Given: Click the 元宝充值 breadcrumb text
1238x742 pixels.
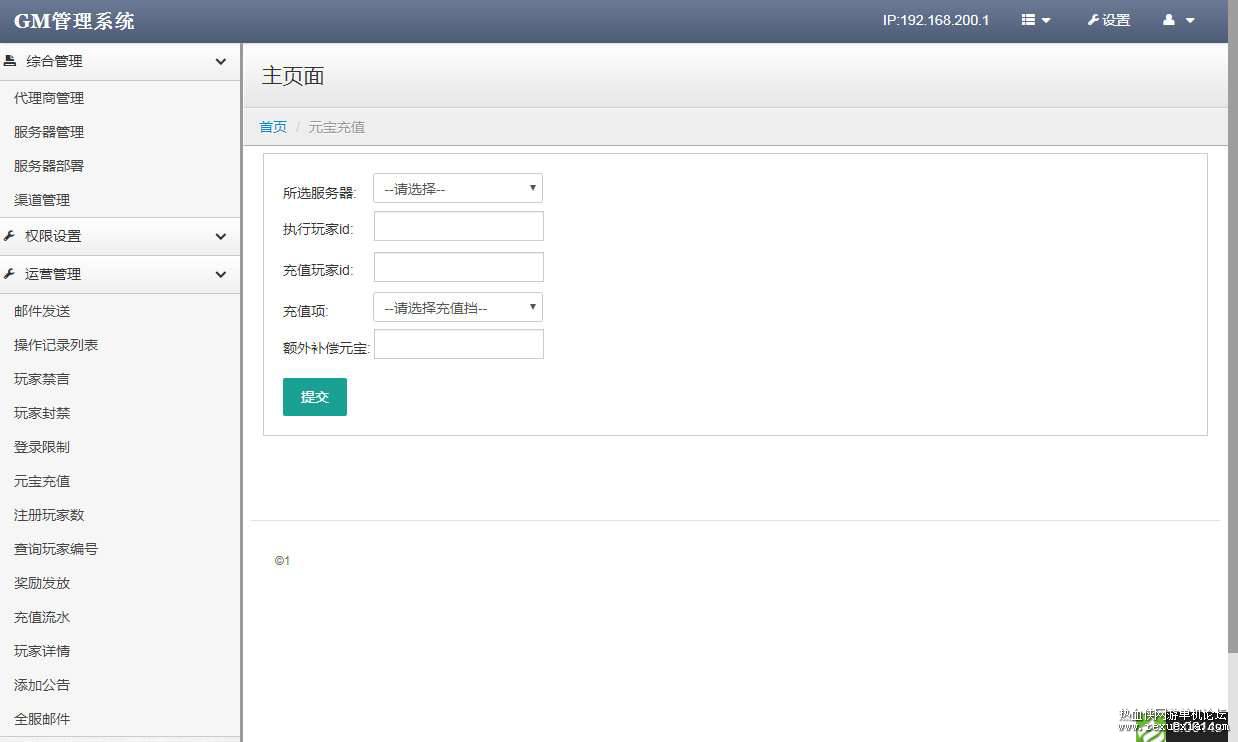Looking at the screenshot, I should pyautogui.click(x=337, y=127).
